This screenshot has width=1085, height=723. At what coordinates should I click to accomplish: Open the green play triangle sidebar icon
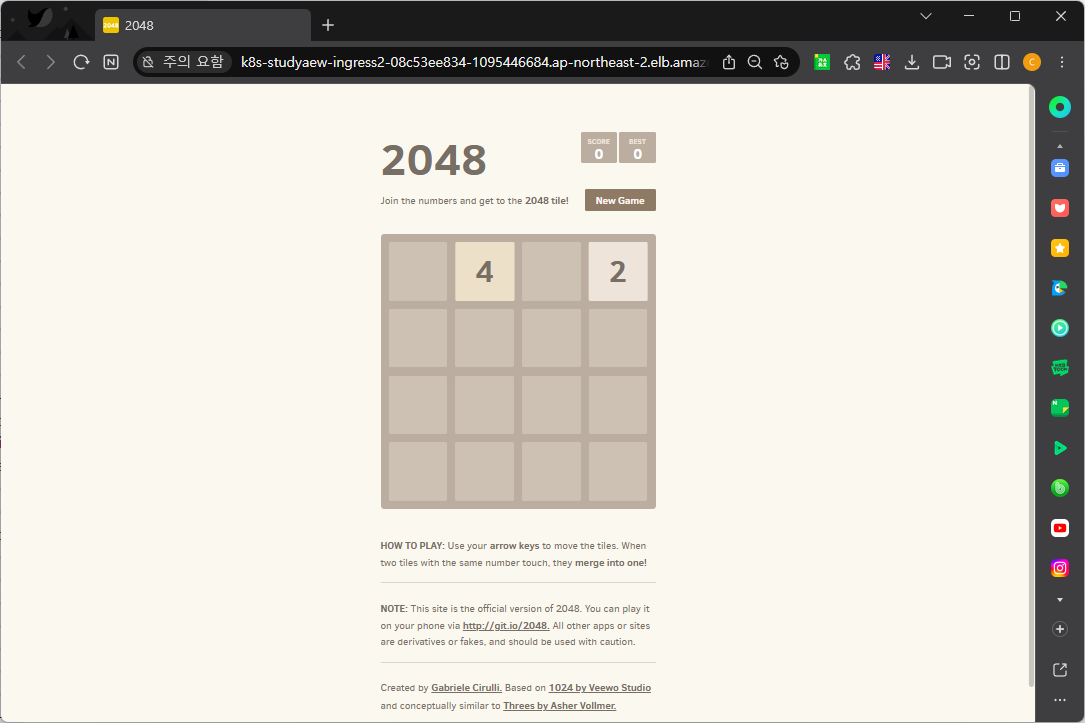1059,448
